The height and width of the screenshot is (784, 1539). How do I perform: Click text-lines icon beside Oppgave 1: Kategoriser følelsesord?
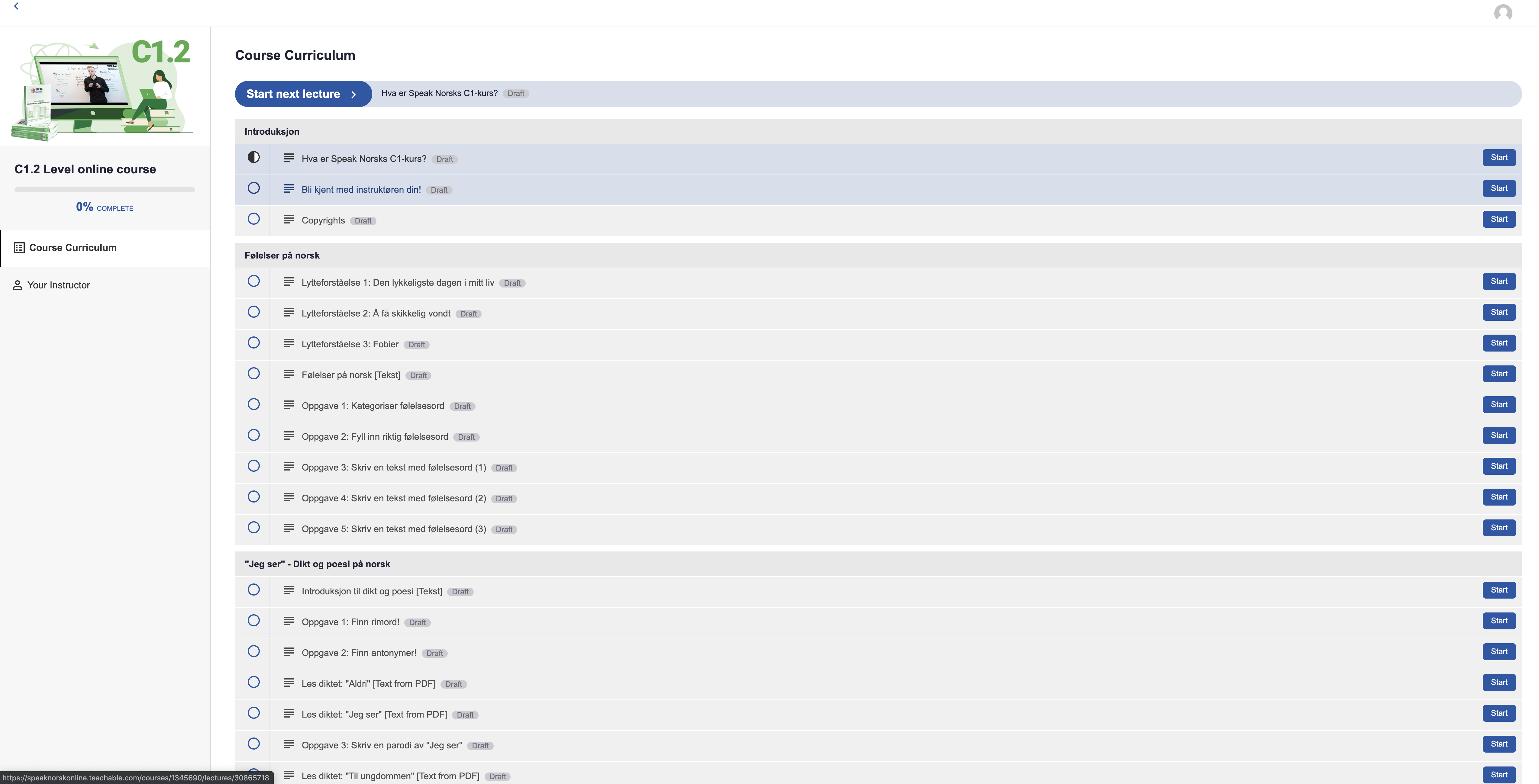click(289, 405)
